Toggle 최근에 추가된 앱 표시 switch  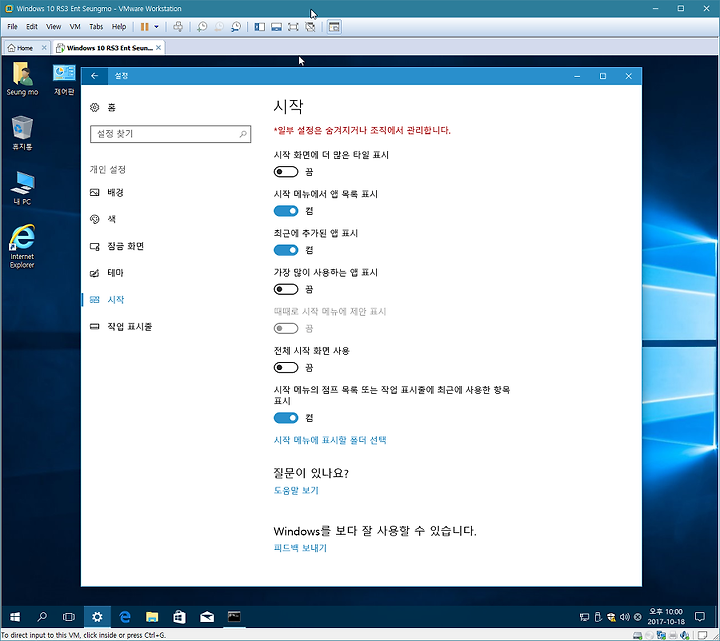[x=286, y=250]
